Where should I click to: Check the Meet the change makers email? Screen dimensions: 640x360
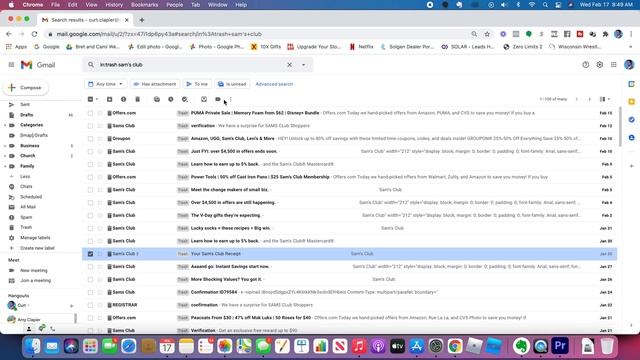coord(90,190)
